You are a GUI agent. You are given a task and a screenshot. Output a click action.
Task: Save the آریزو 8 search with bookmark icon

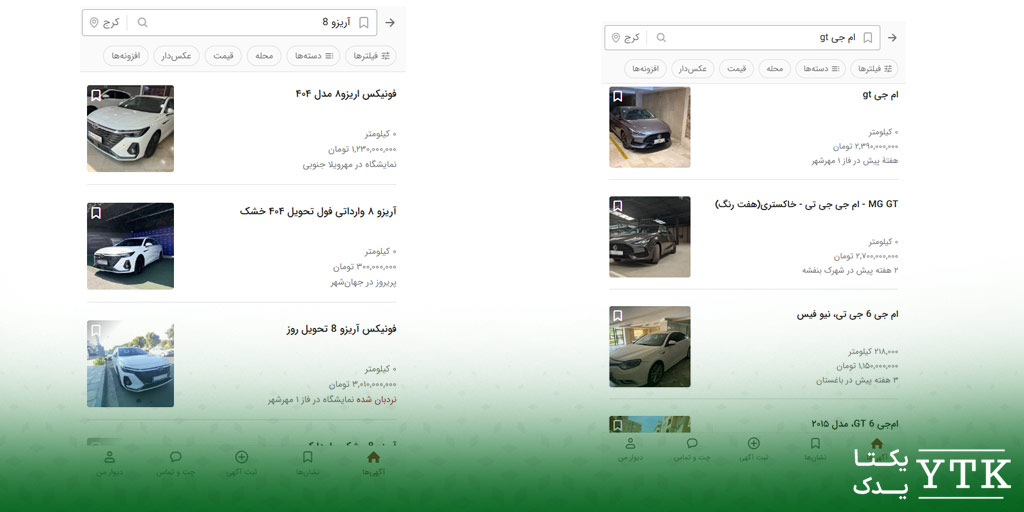[x=364, y=22]
